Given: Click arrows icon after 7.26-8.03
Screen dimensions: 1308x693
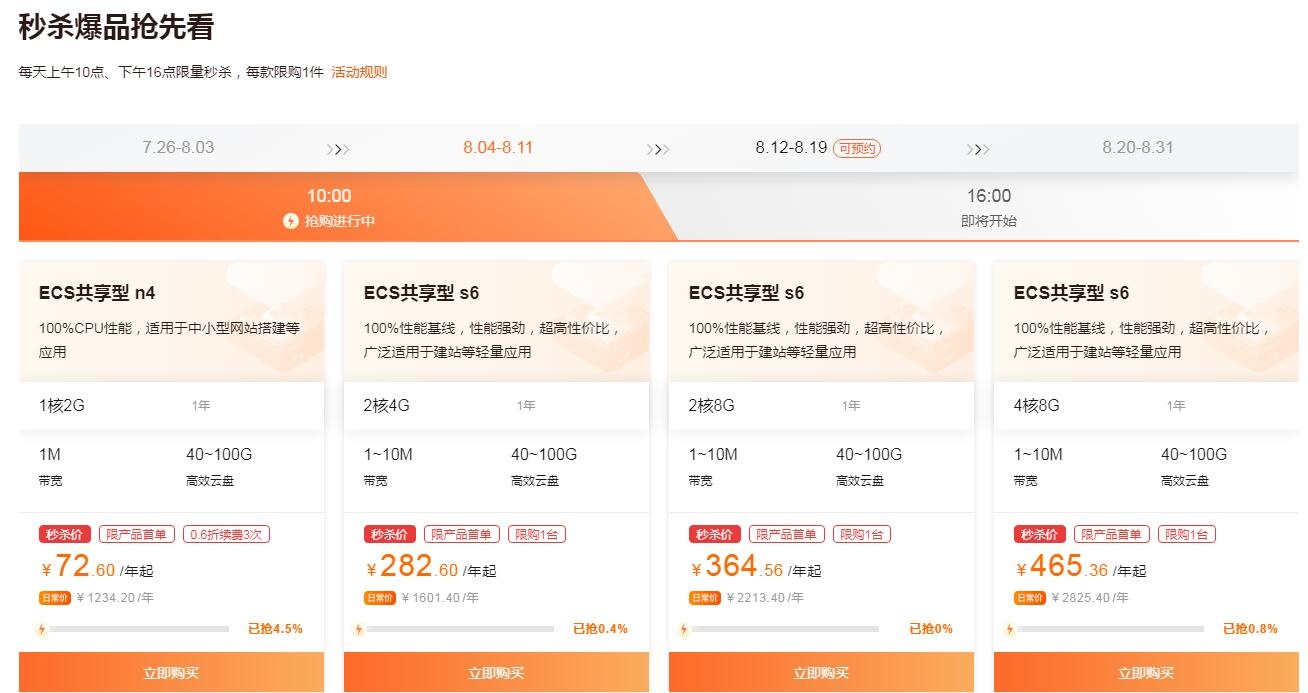Looking at the screenshot, I should [338, 150].
